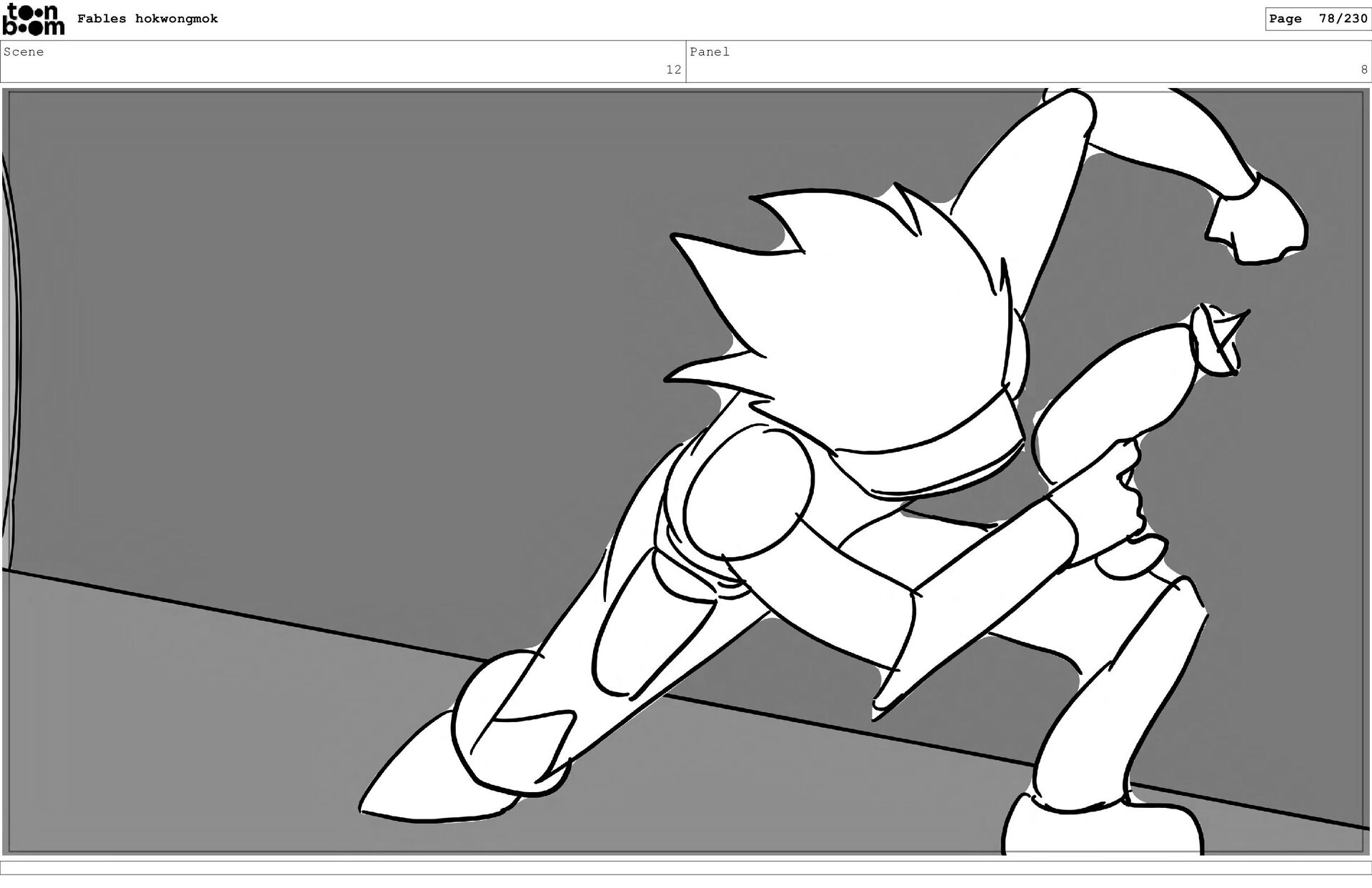Click the Scene header label

(x=24, y=52)
